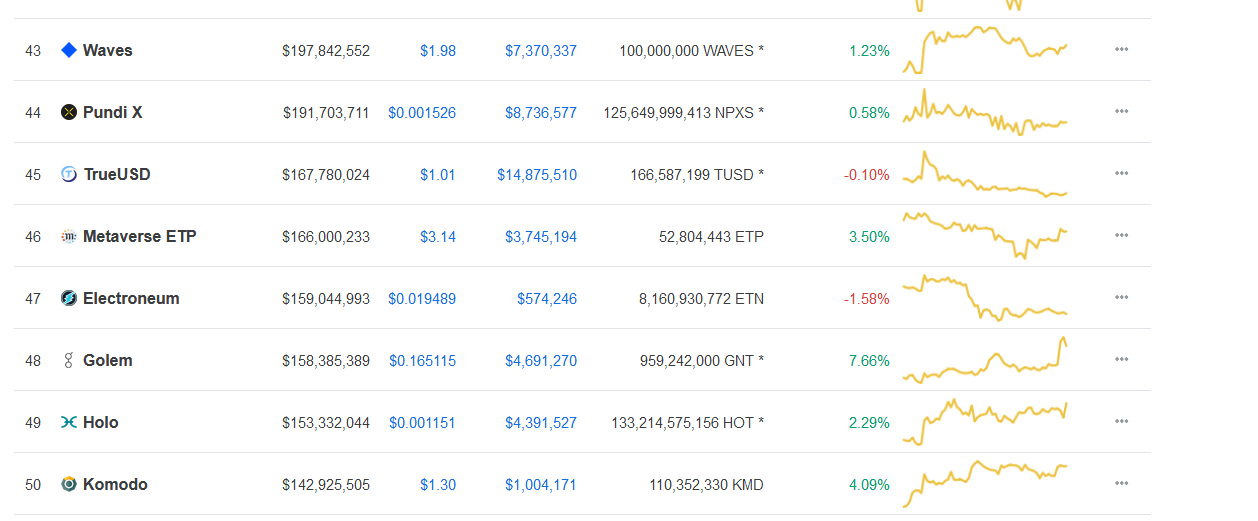Image resolution: width=1258 pixels, height=521 pixels.
Task: Open the more options menu for Metaverse ETP
Action: click(1121, 236)
